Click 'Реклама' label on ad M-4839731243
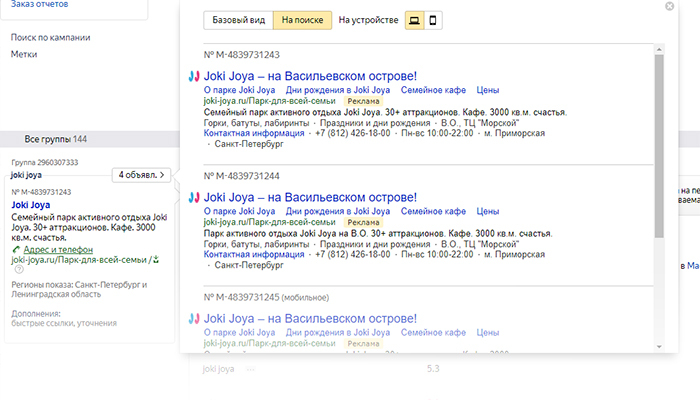 363,101
